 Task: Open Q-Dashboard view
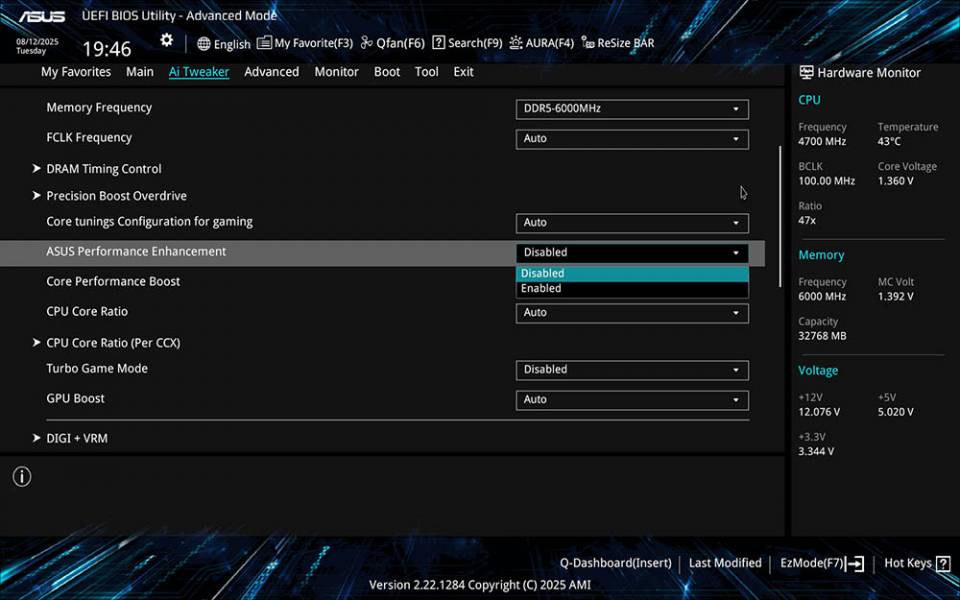615,562
